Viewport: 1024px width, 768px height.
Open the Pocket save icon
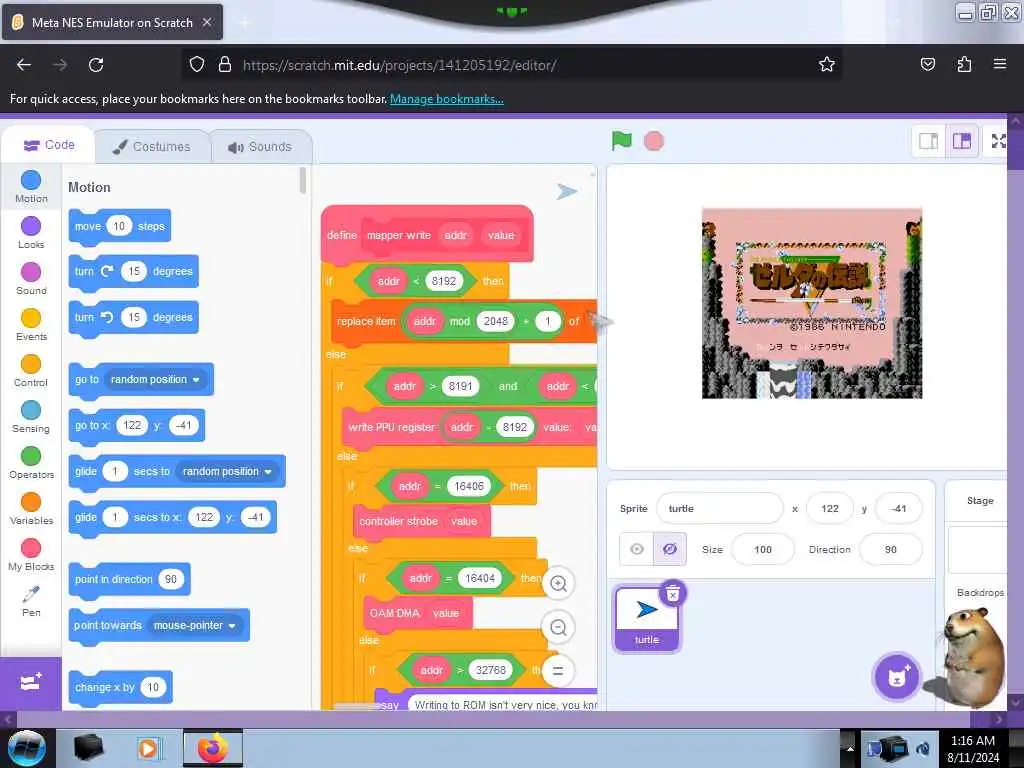(x=927, y=64)
